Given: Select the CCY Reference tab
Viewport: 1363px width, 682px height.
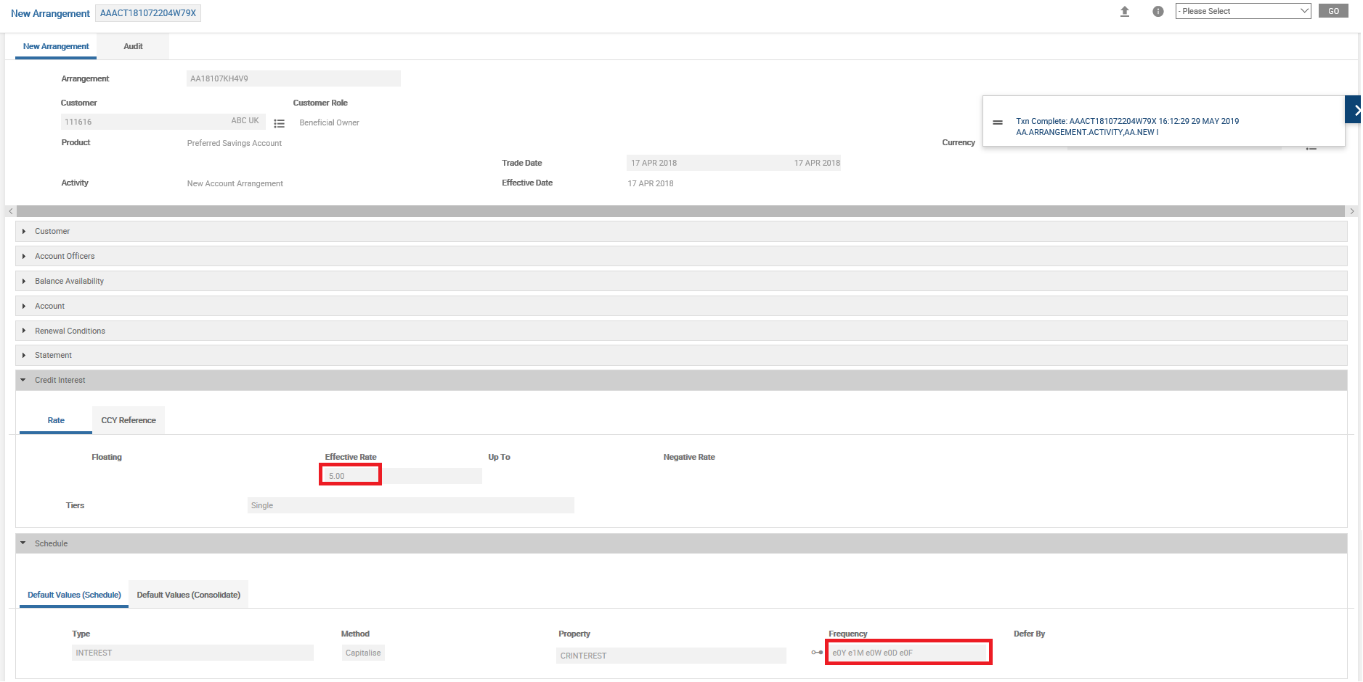Looking at the screenshot, I should pyautogui.click(x=128, y=420).
